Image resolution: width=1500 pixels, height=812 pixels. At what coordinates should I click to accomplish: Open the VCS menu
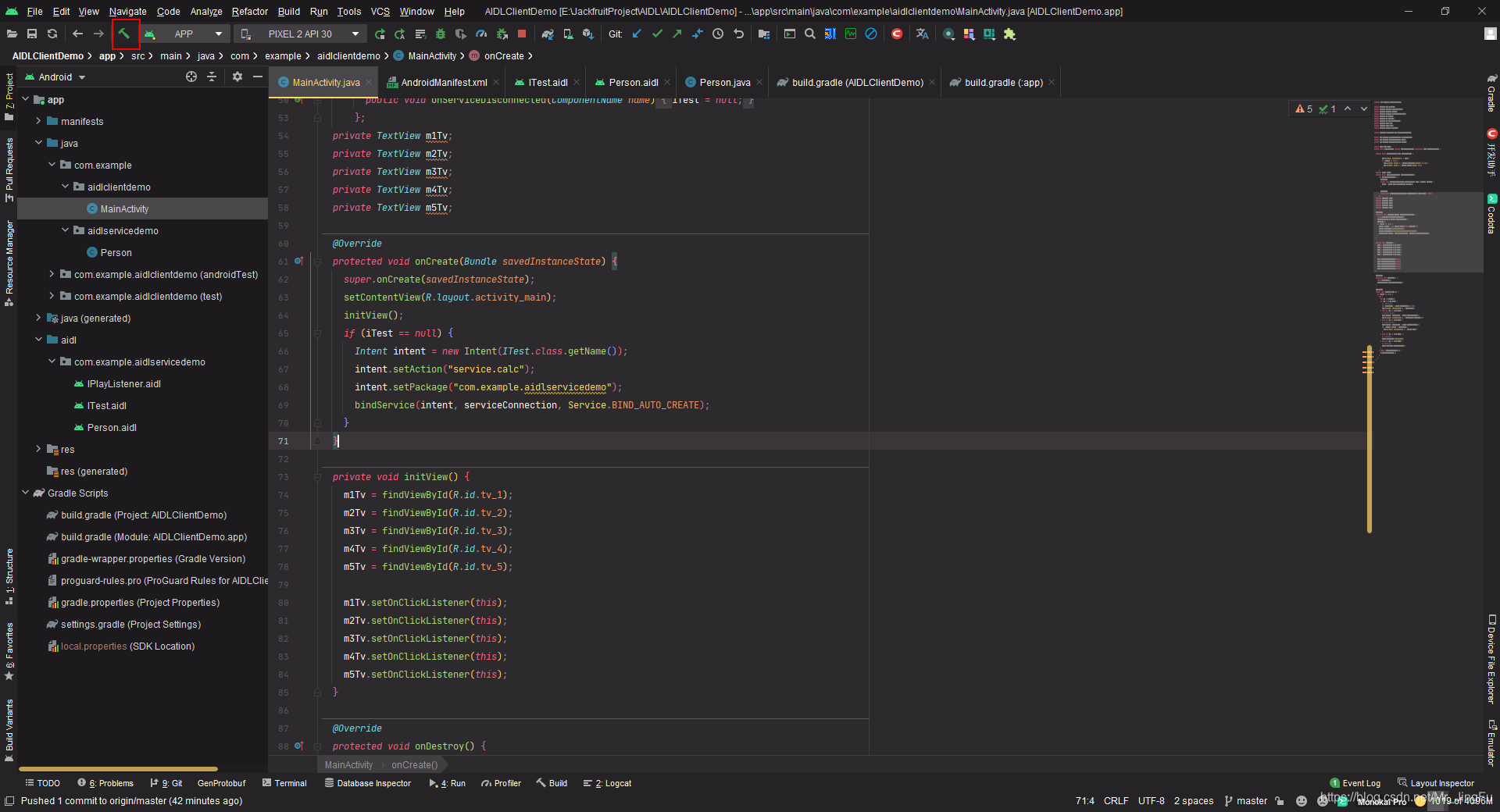(x=380, y=12)
